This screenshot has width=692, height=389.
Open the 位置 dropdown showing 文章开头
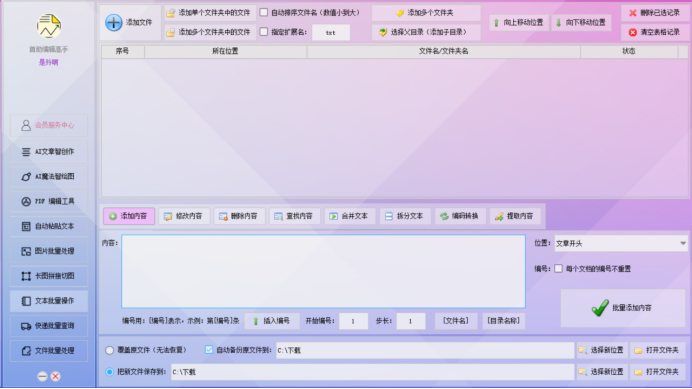pos(621,243)
